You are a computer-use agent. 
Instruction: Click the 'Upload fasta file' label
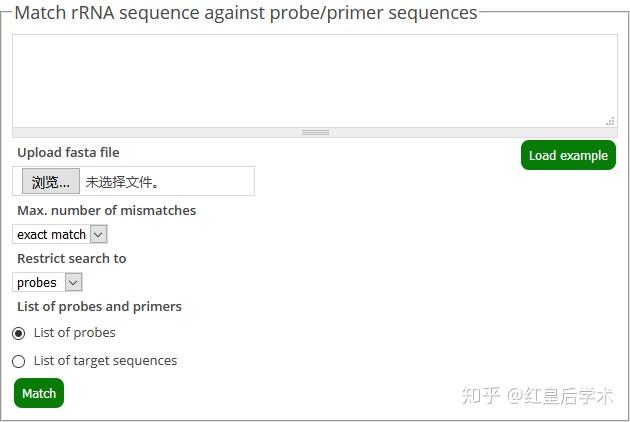(68, 152)
